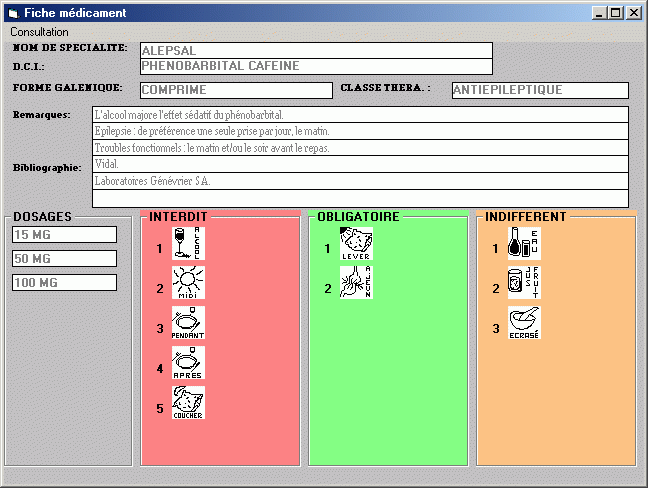
Task: Click the Pendant meal plate icon
Action: coord(188,323)
